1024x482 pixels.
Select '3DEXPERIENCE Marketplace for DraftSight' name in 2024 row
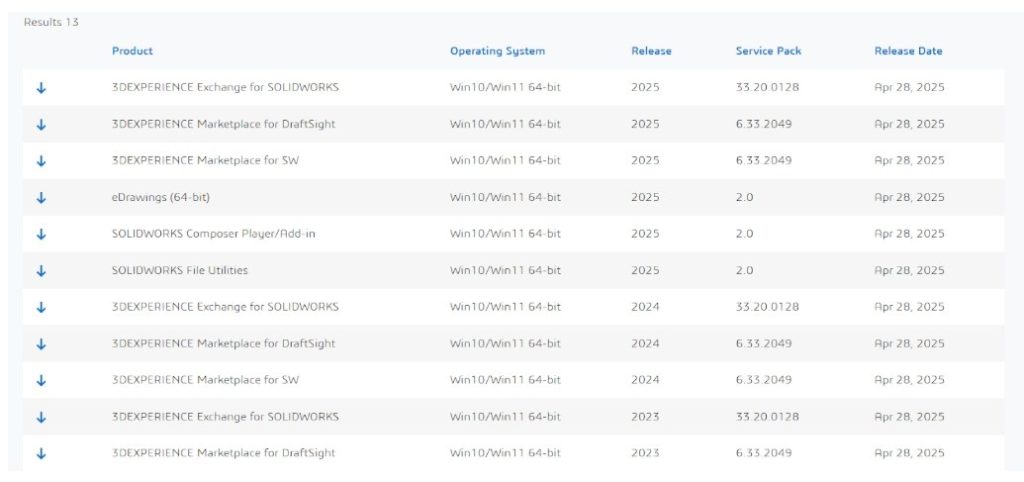click(223, 343)
